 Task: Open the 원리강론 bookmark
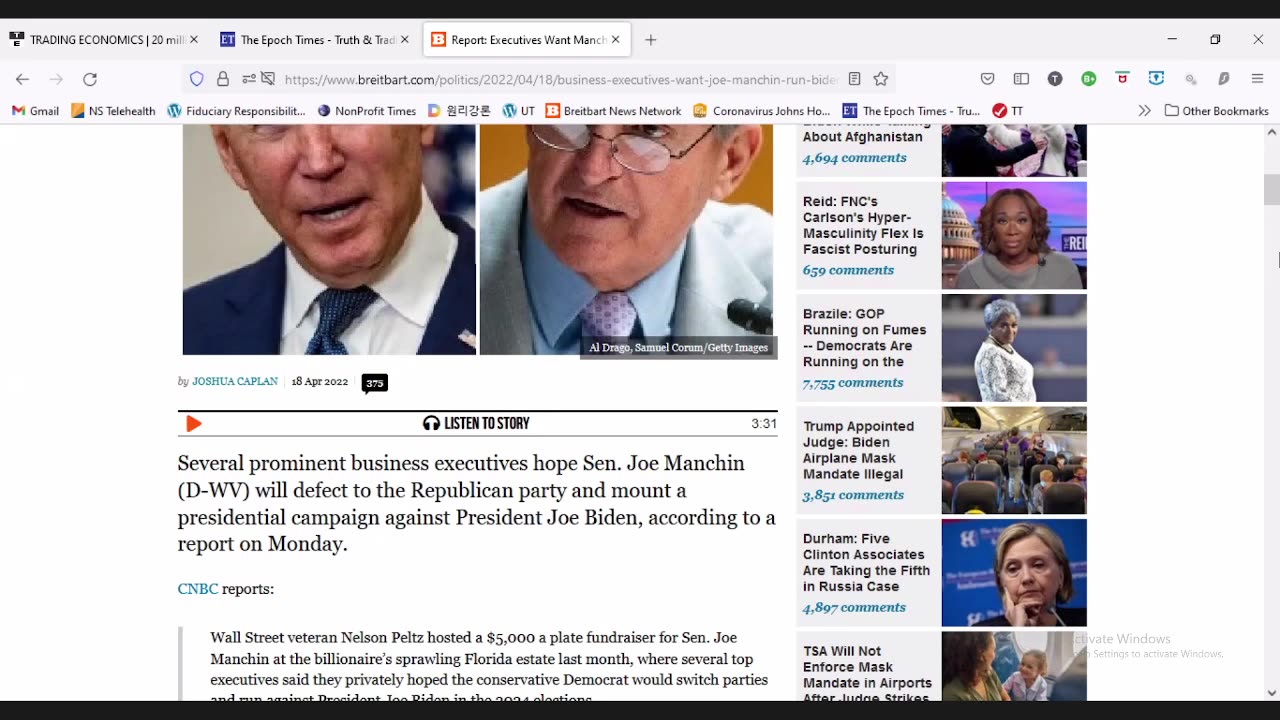(459, 111)
